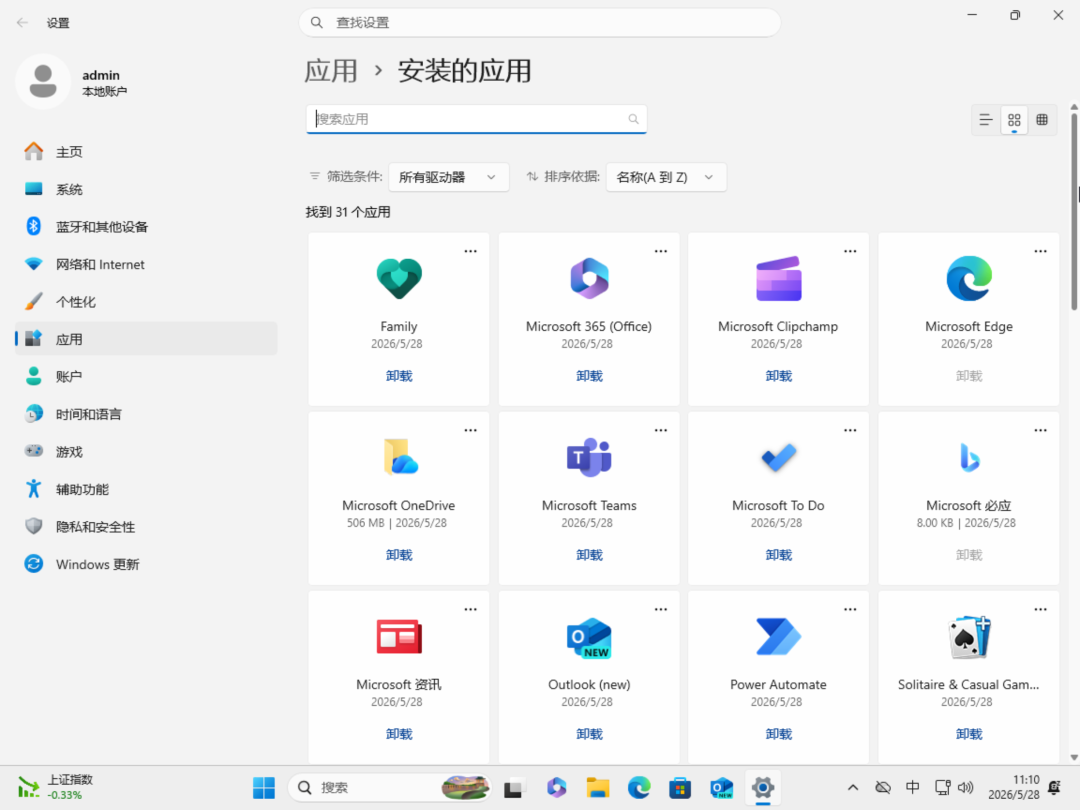Image resolution: width=1080 pixels, height=810 pixels.
Task: Open the 名称(A 到 Z) sort dropdown
Action: point(665,177)
